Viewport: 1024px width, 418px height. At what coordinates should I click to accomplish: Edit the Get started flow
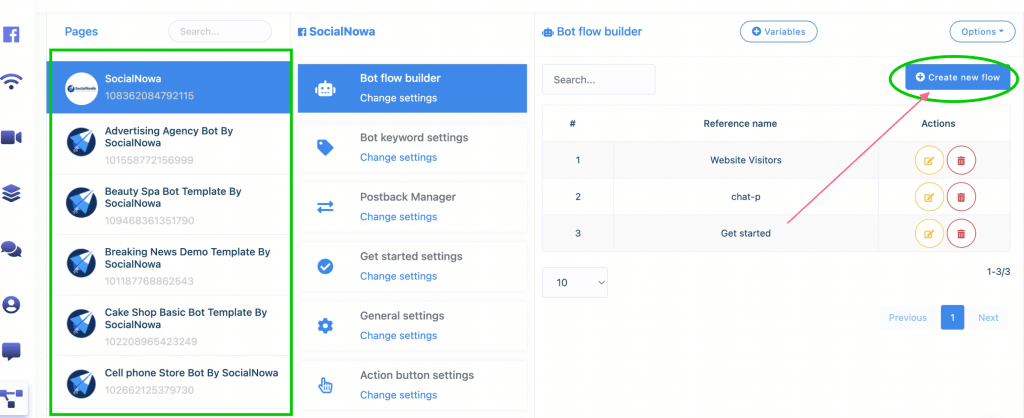tap(929, 233)
